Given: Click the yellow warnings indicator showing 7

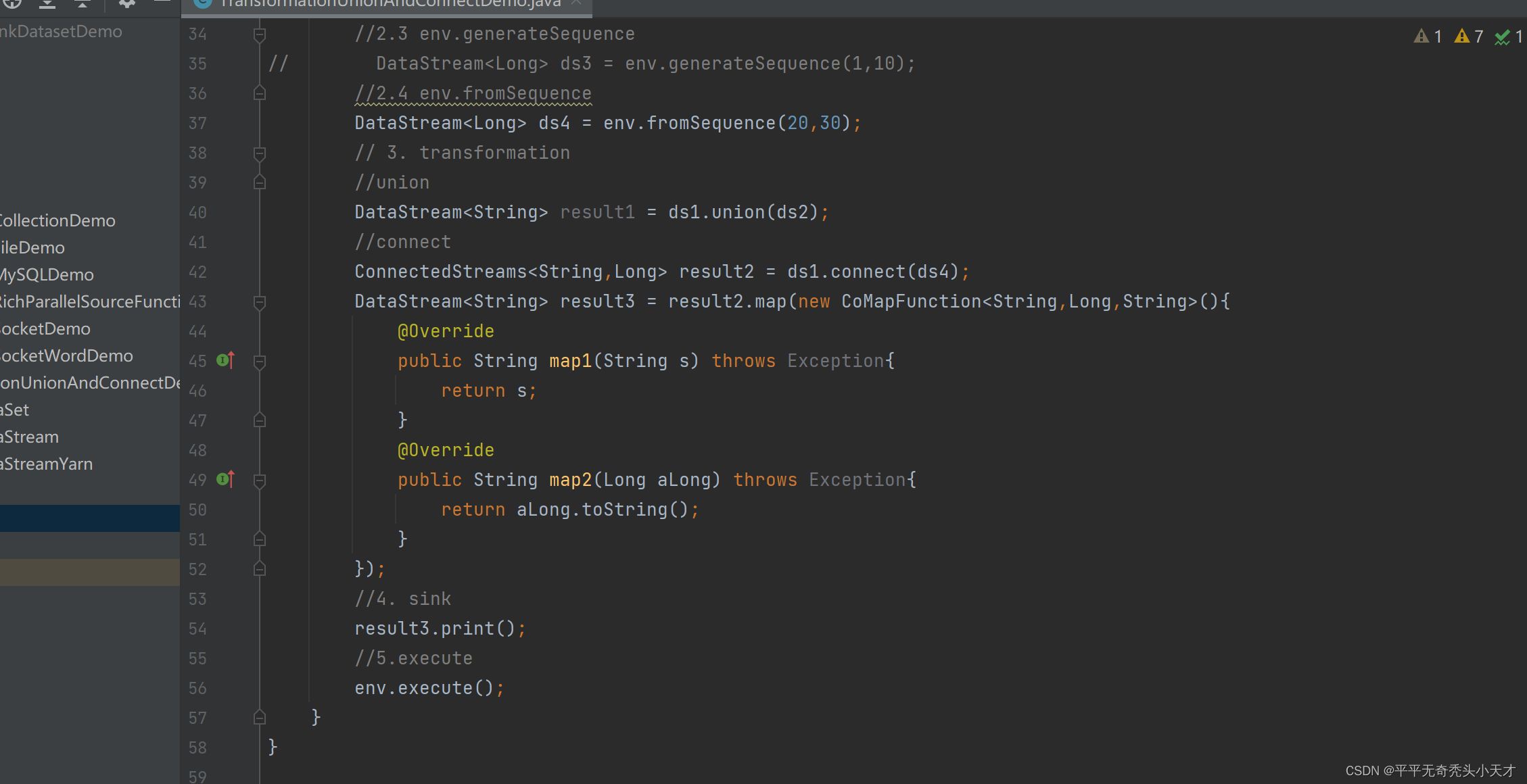Looking at the screenshot, I should click(1465, 36).
